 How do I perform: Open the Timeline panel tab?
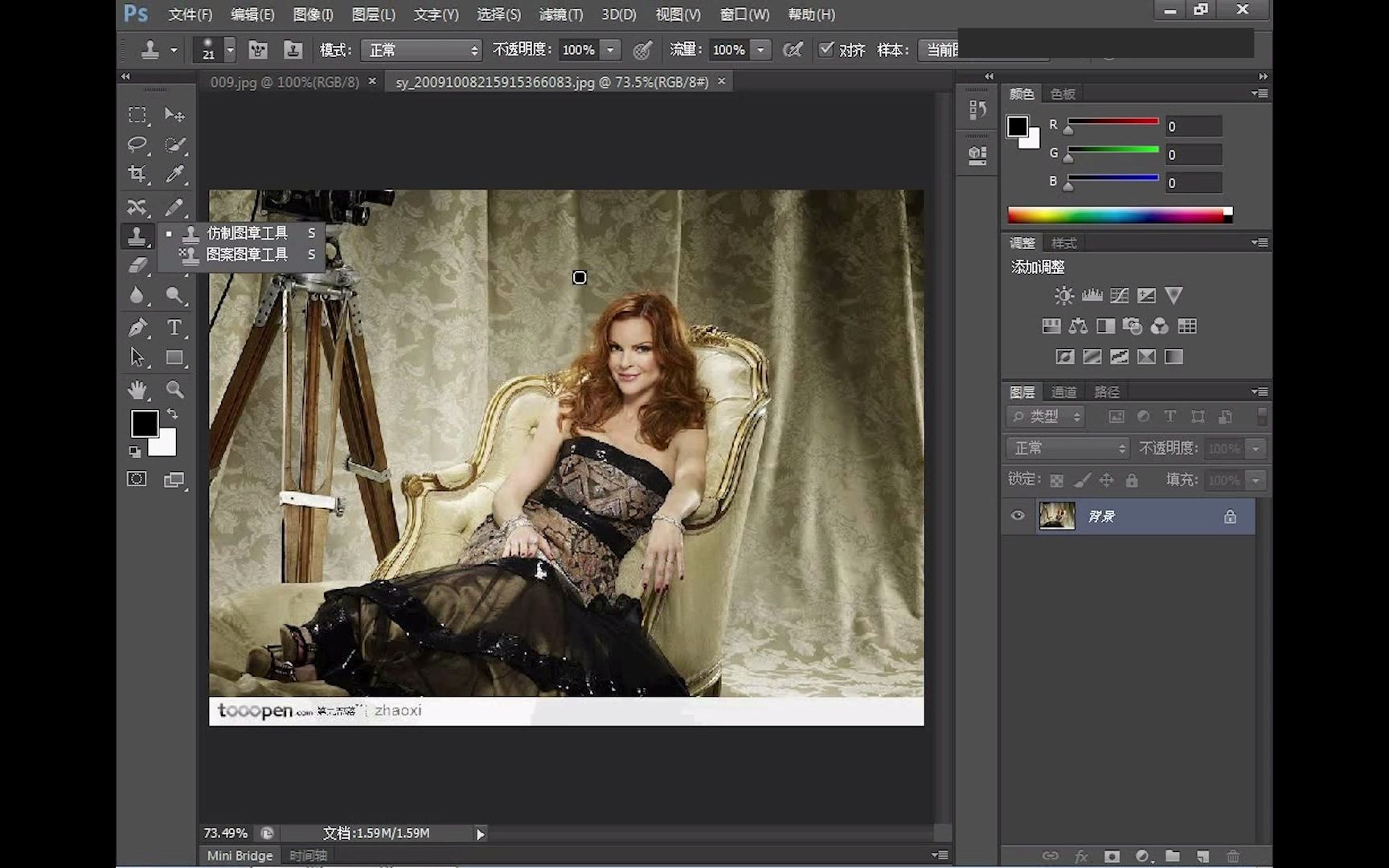click(x=308, y=856)
